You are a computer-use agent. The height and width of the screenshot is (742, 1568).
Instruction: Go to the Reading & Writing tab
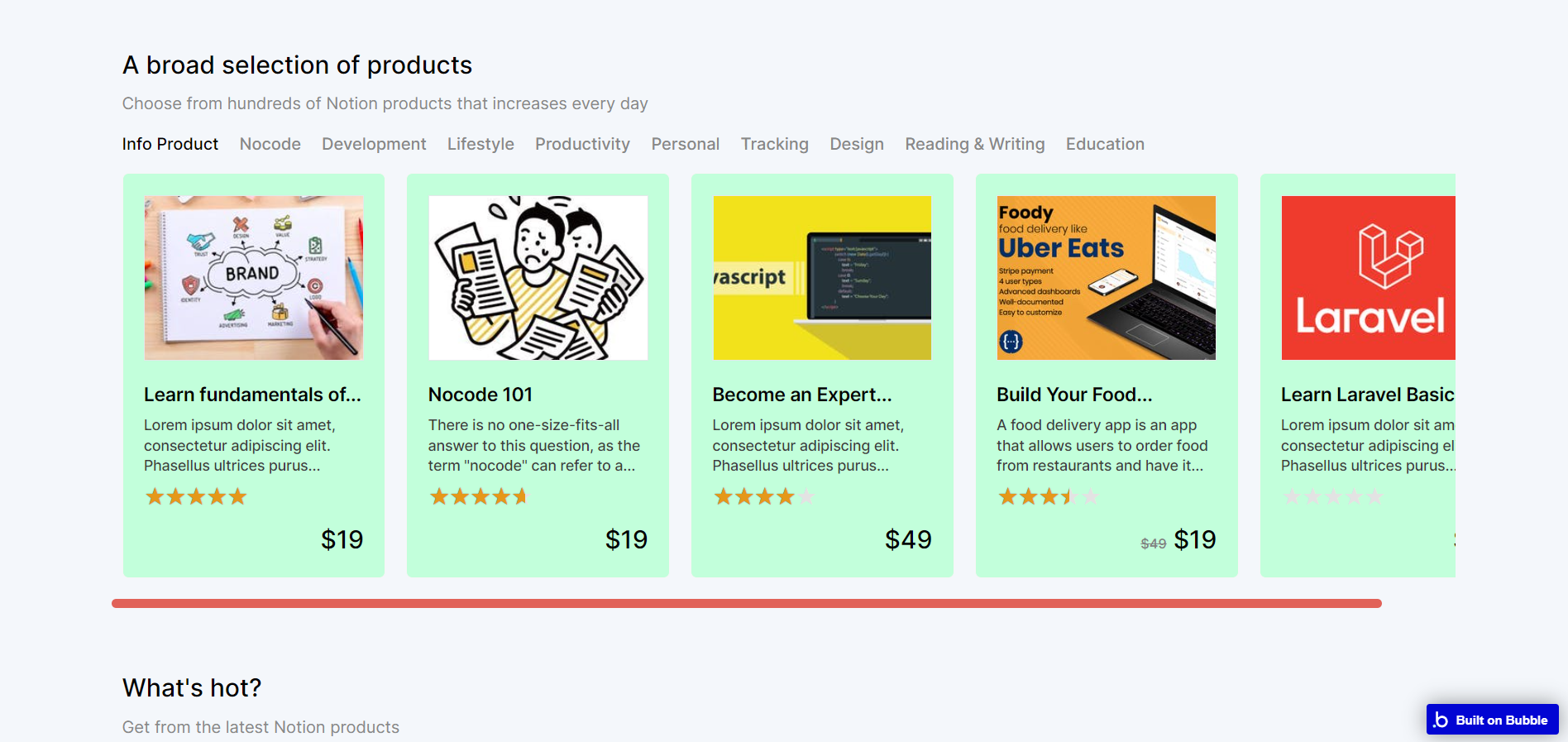point(974,144)
